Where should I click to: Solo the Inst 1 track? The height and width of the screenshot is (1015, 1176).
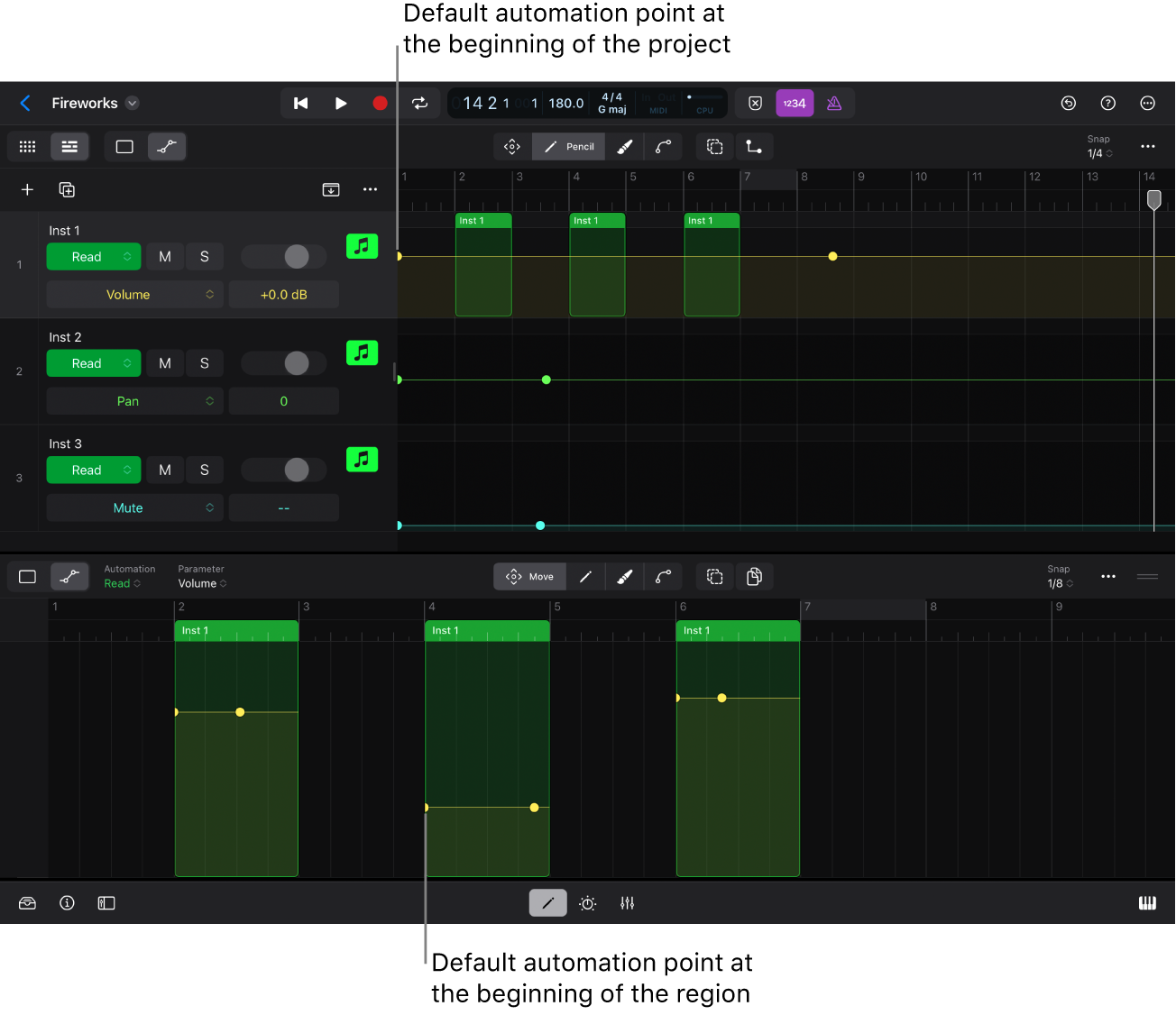point(205,257)
